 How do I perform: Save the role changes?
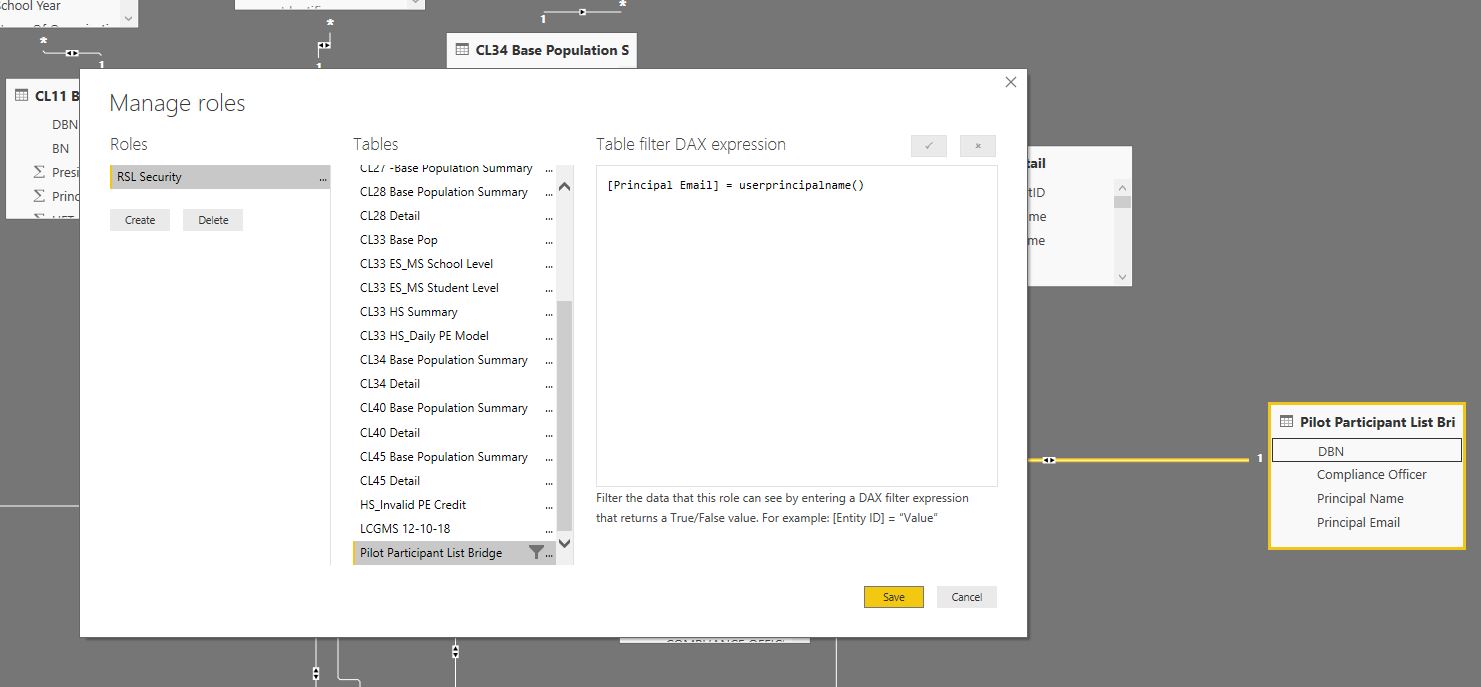tap(894, 597)
